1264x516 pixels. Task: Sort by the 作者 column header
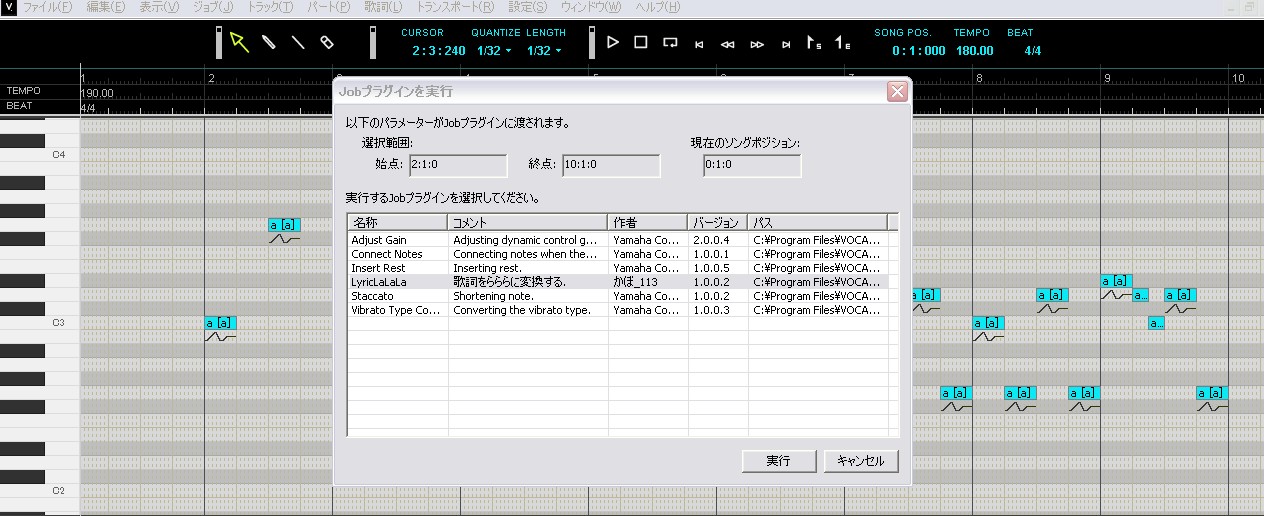tap(648, 222)
